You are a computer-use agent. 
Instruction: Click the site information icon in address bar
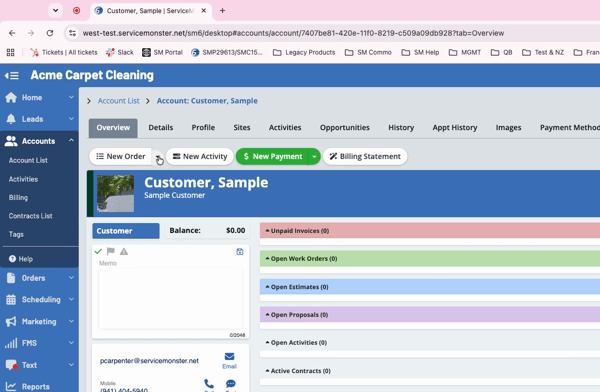pyautogui.click(x=72, y=33)
